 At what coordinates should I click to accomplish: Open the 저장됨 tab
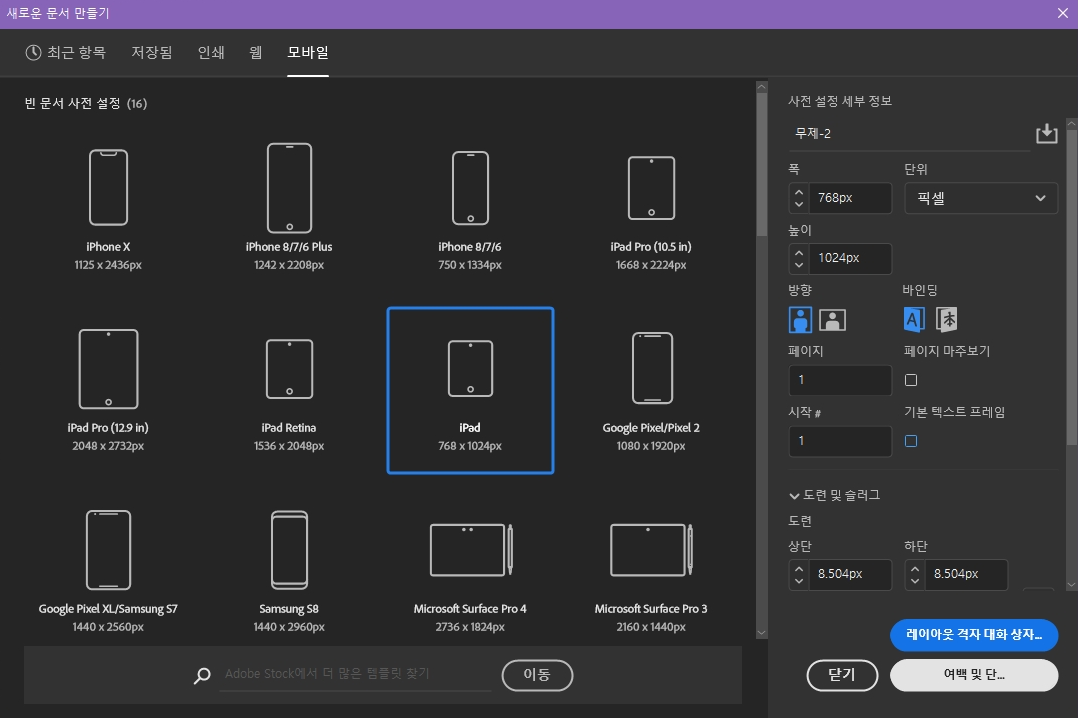tap(152, 52)
